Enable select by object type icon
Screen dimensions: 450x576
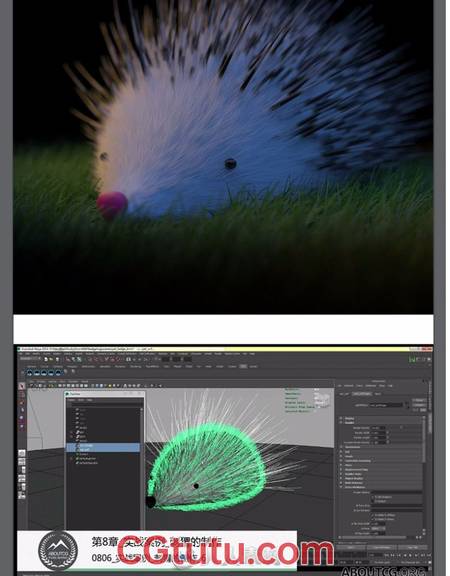(74, 359)
